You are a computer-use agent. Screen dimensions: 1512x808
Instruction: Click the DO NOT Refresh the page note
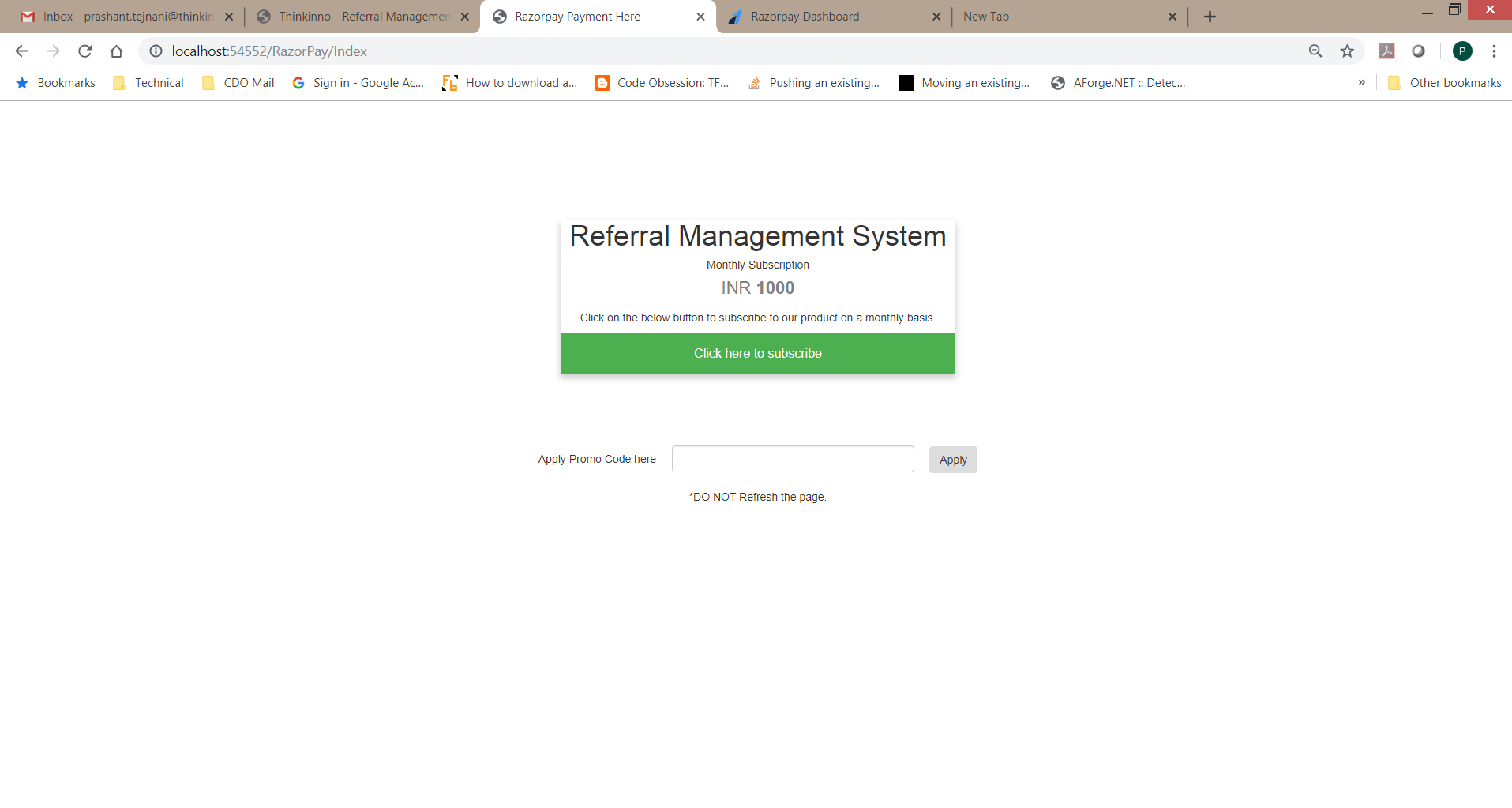758,497
